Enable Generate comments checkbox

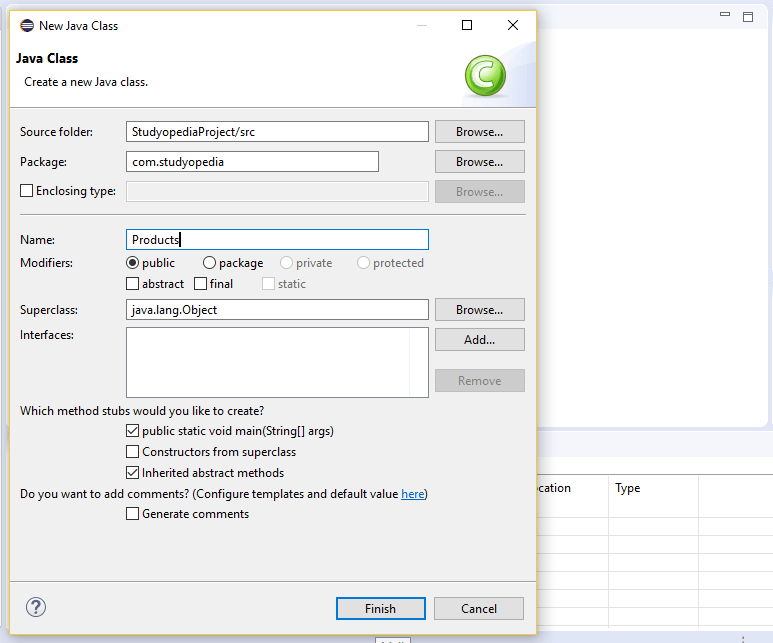click(132, 514)
